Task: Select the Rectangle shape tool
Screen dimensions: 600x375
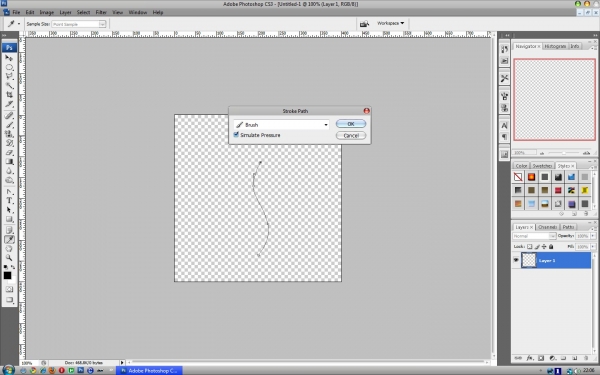Action: click(x=9, y=219)
